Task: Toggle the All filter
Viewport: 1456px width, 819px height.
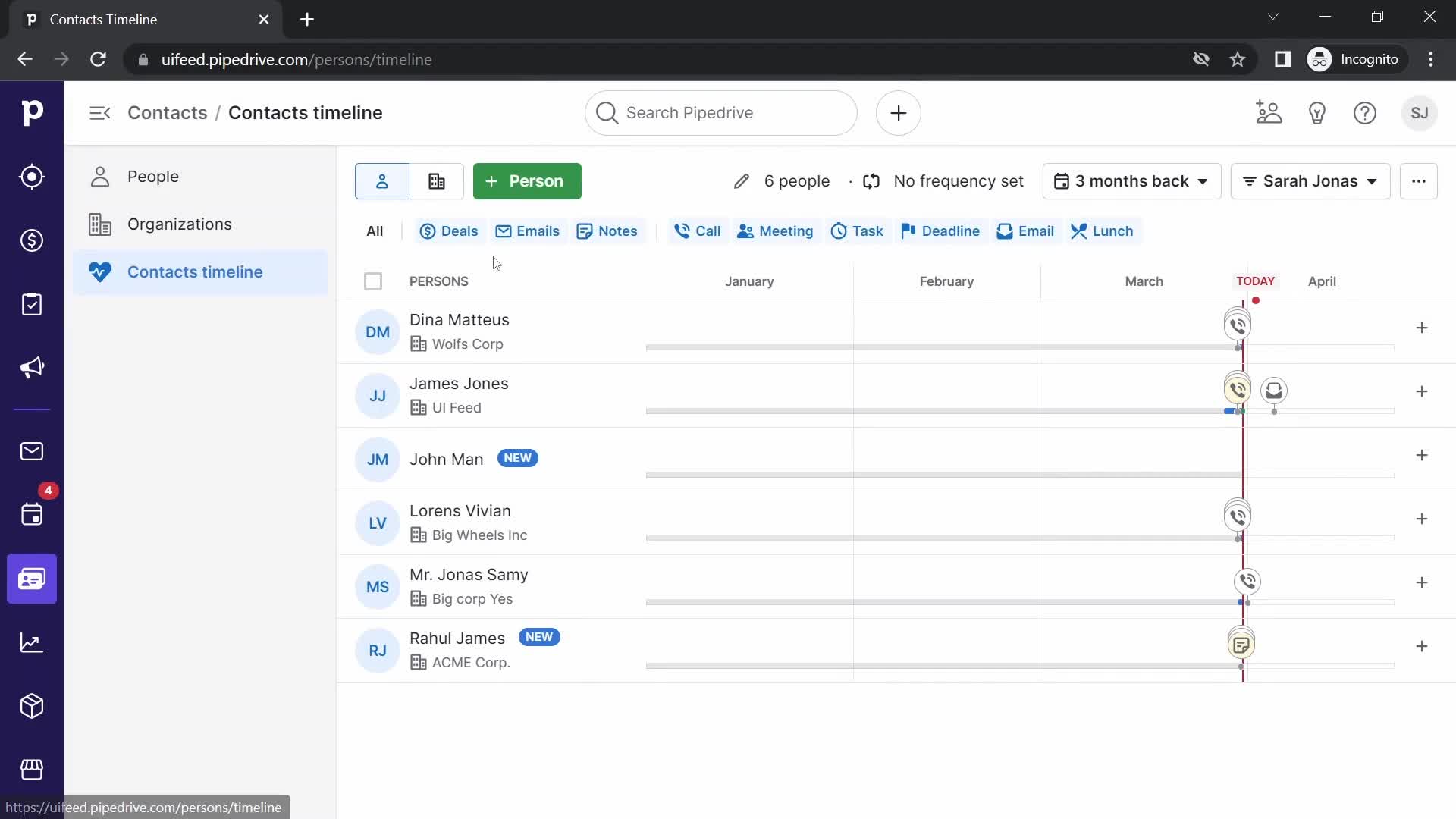Action: 375,231
